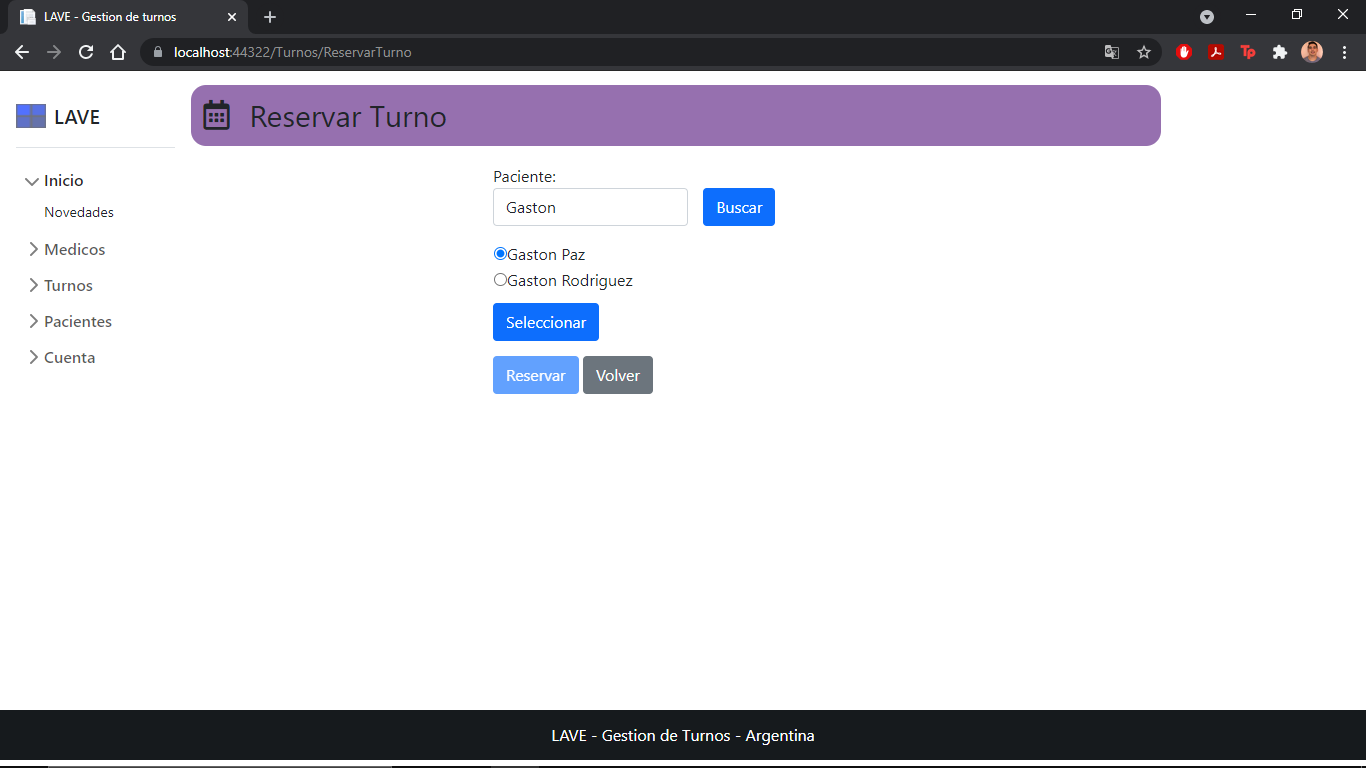1366x768 pixels.
Task: Select the Gaston Rodriguez radio button
Action: pyautogui.click(x=501, y=280)
